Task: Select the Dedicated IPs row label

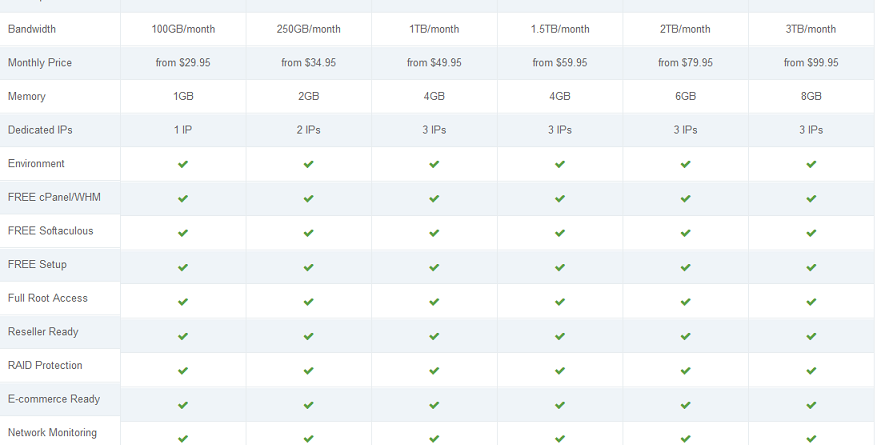Action: click(x=40, y=130)
